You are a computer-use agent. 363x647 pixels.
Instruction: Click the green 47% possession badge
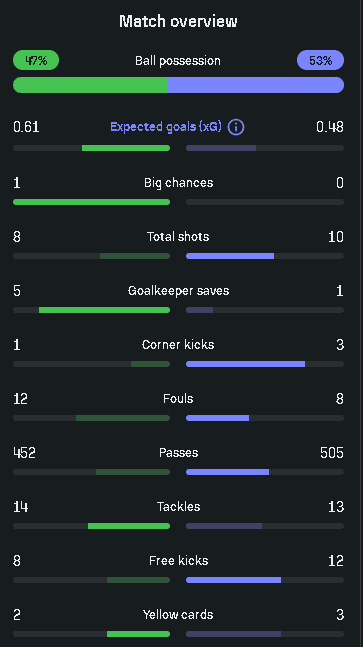[x=36, y=60]
